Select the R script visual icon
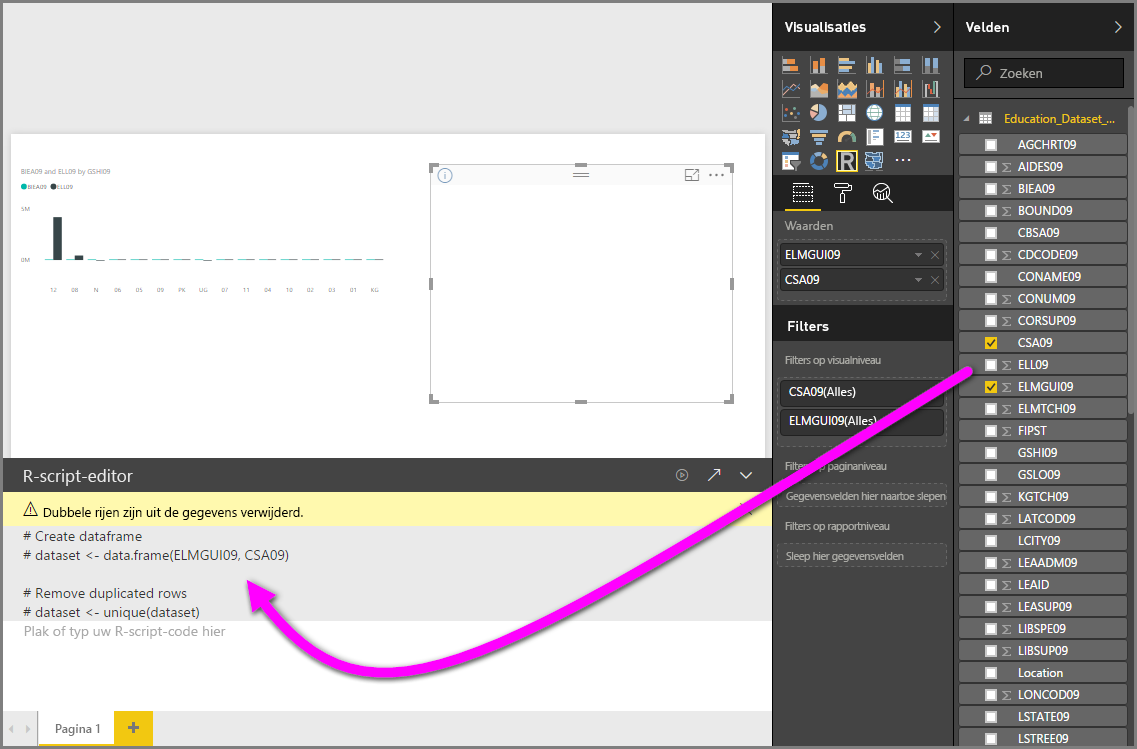Image resolution: width=1137 pixels, height=749 pixels. 847,159
